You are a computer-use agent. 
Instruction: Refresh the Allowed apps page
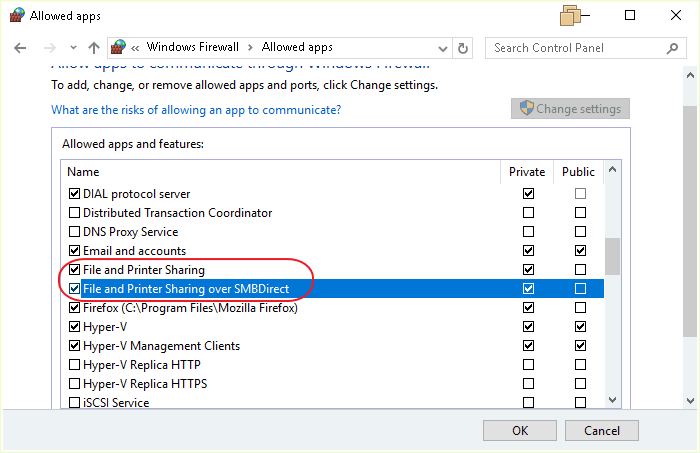click(463, 48)
